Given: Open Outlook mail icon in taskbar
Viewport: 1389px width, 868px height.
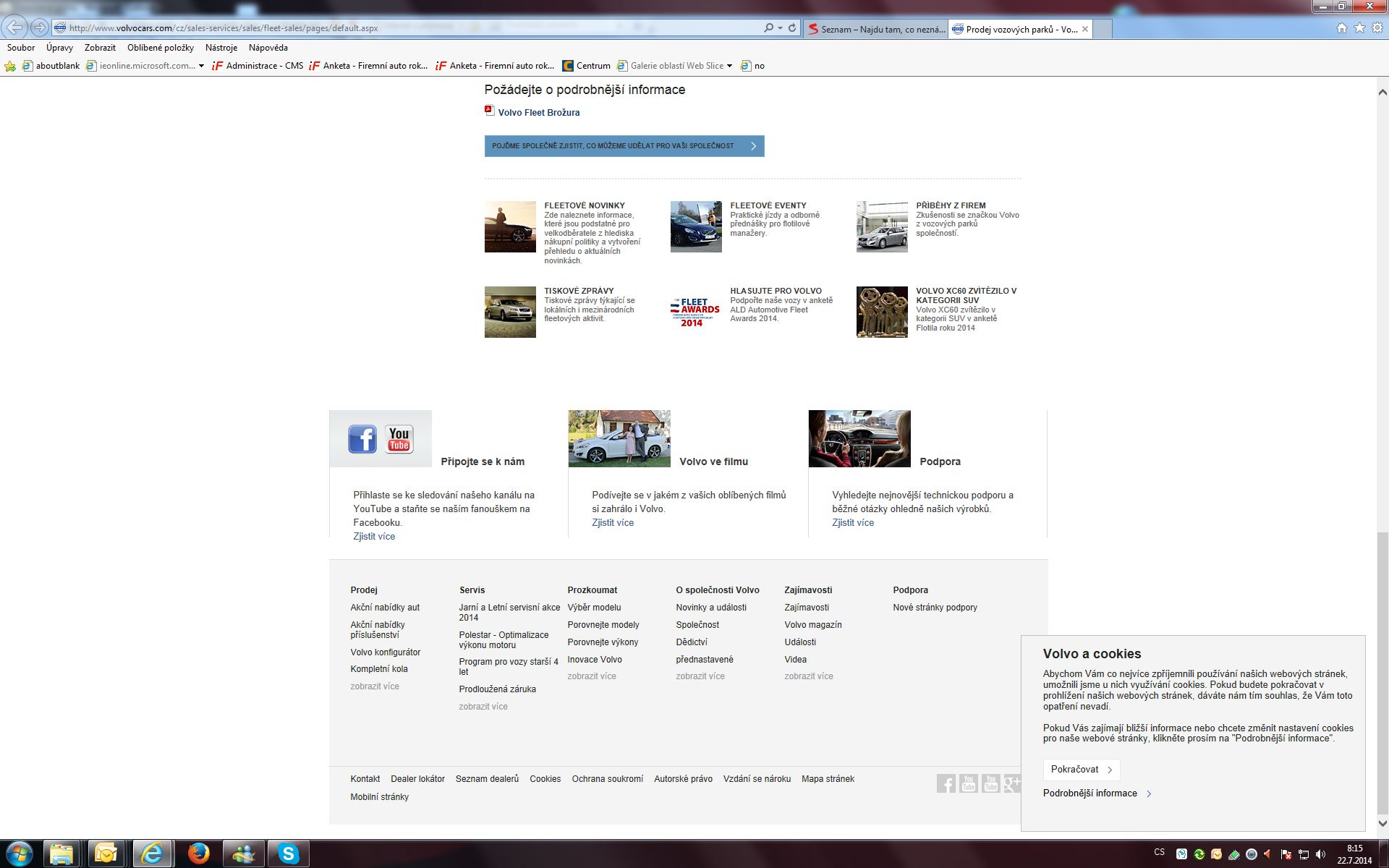Looking at the screenshot, I should [106, 854].
